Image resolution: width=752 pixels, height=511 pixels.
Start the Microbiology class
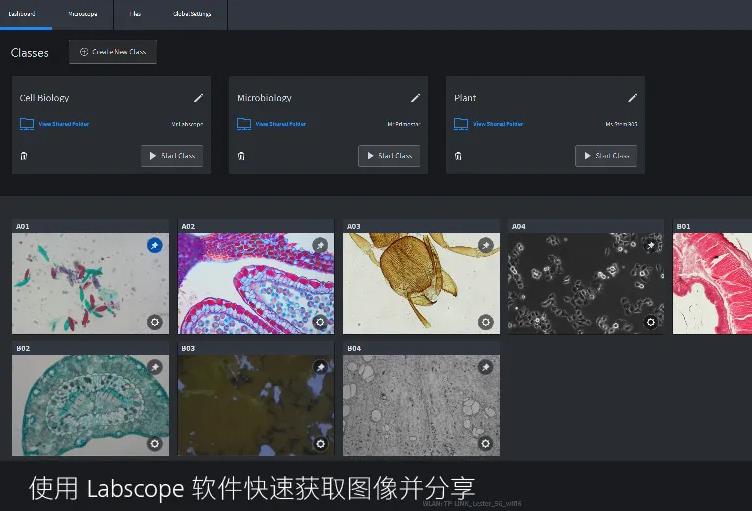tap(389, 156)
